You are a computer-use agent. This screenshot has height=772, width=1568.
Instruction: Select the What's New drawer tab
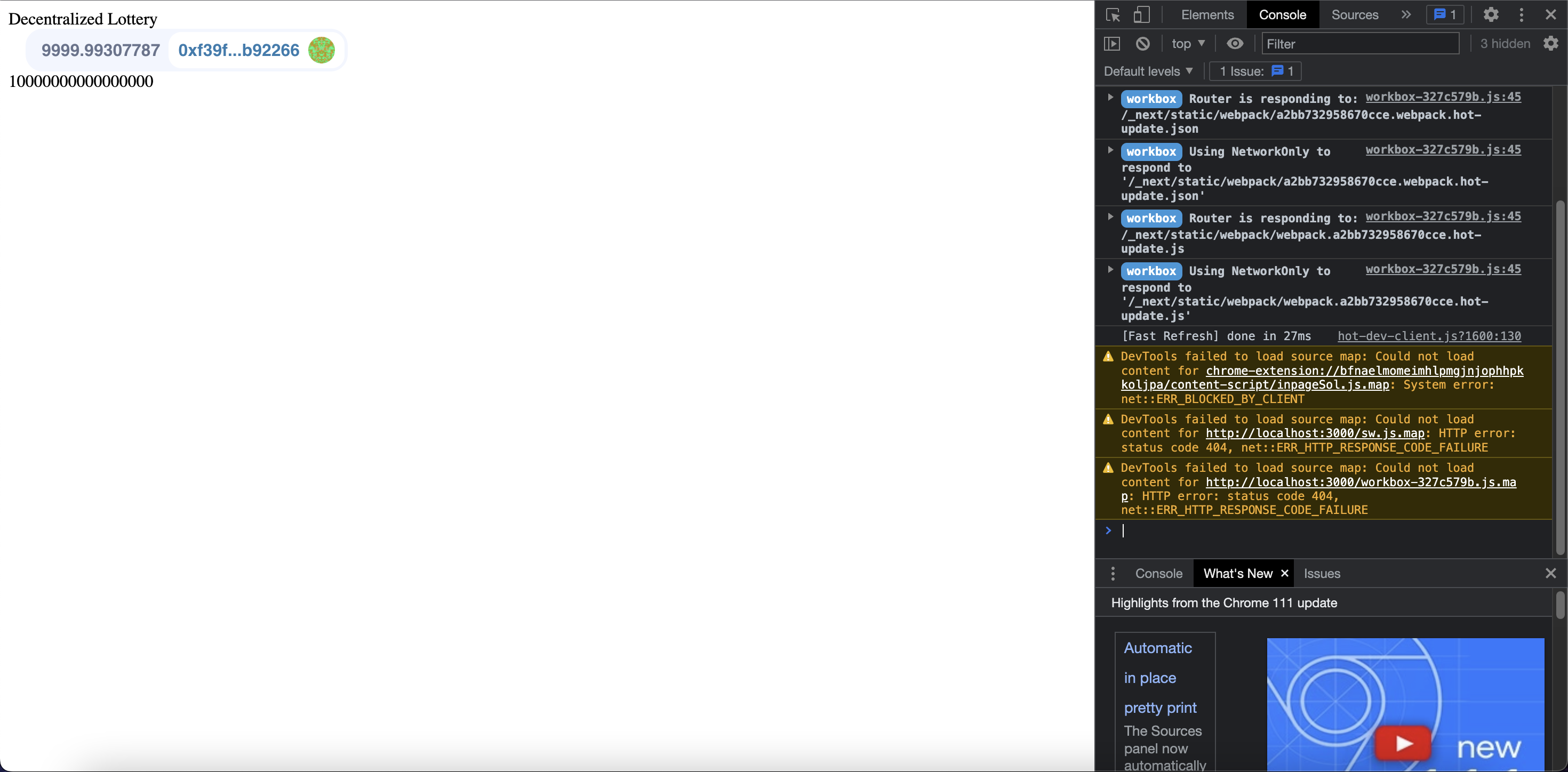coord(1237,573)
